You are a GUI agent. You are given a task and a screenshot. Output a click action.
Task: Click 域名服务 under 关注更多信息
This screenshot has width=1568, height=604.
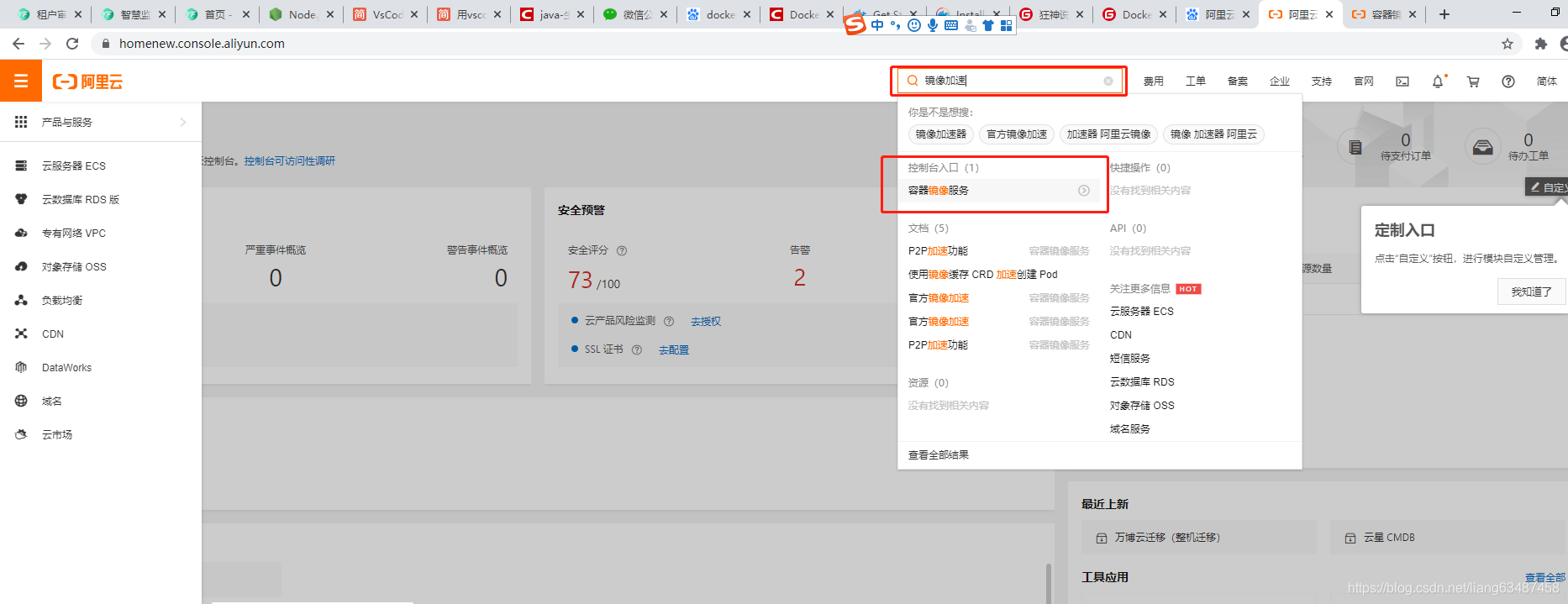tap(1130, 429)
